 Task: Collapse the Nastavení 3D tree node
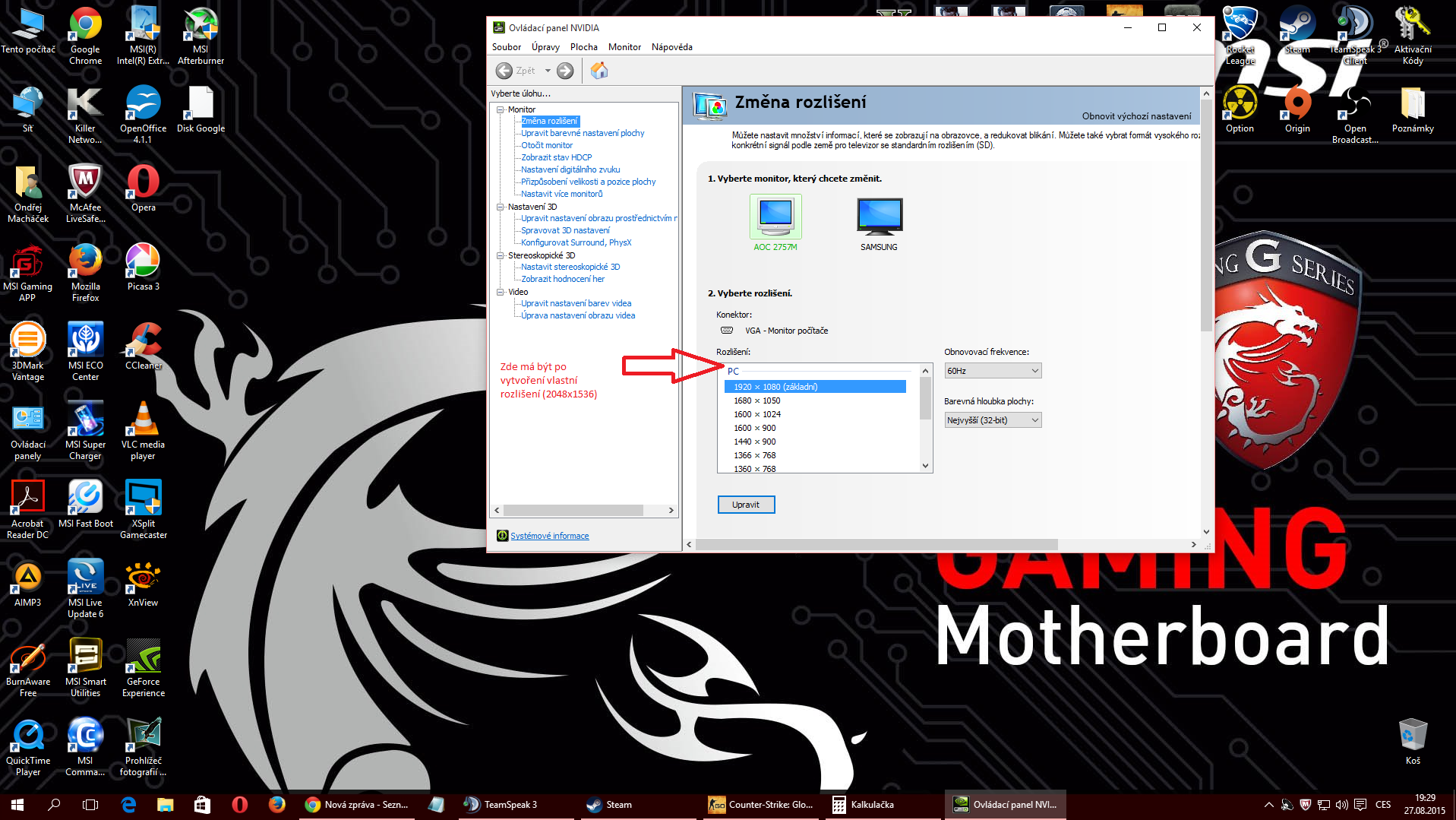(x=501, y=207)
